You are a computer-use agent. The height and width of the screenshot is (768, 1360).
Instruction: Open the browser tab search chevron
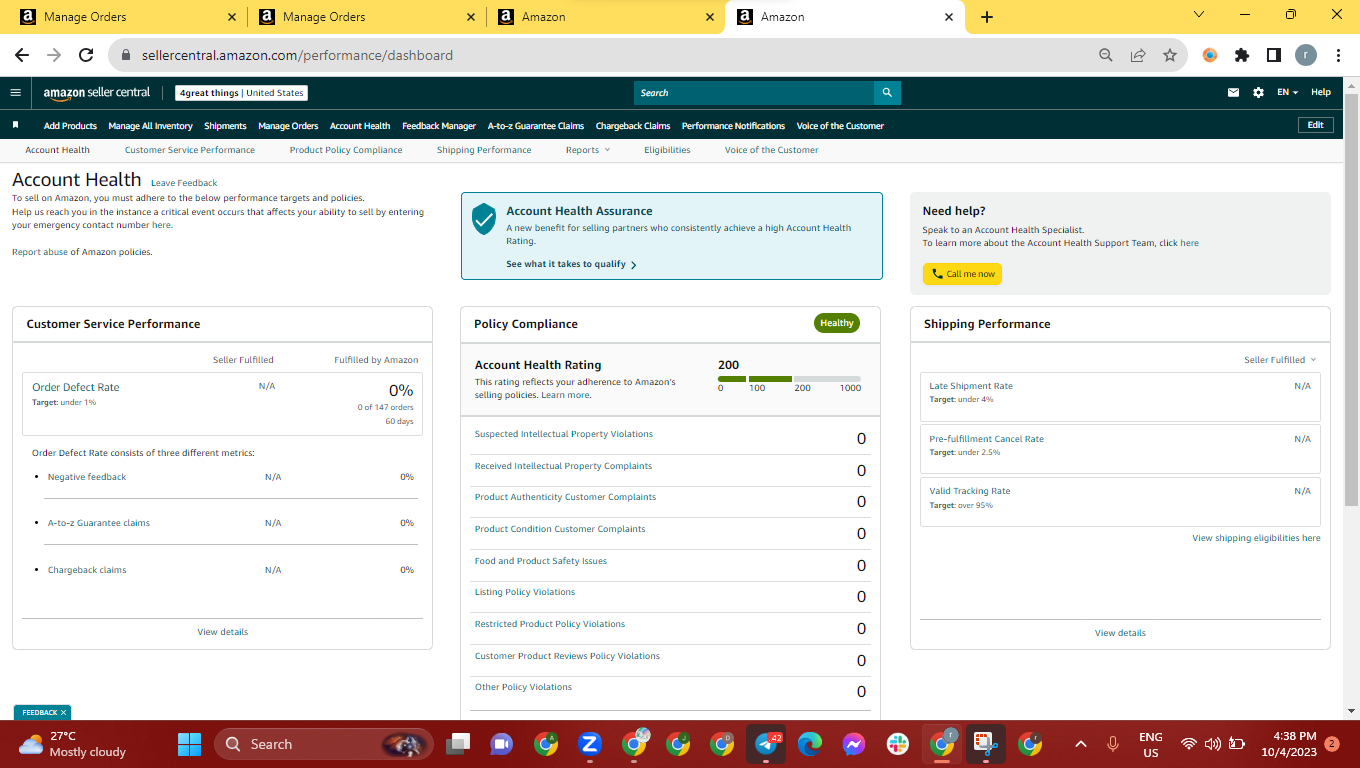click(1200, 15)
